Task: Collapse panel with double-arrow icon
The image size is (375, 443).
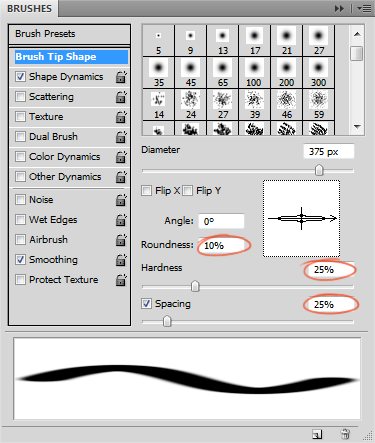Action: (x=339, y=8)
